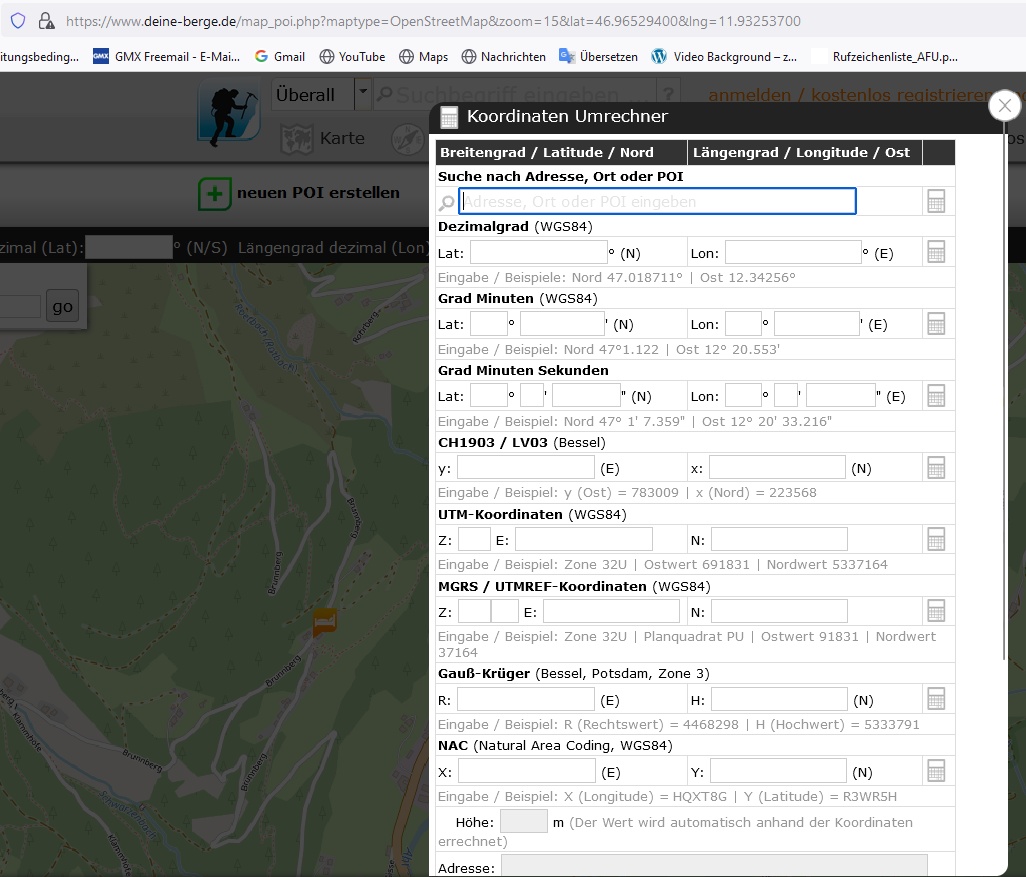Convert CH1903 / LV03 using its calculator icon
This screenshot has width=1026, height=877.
pos(936,468)
